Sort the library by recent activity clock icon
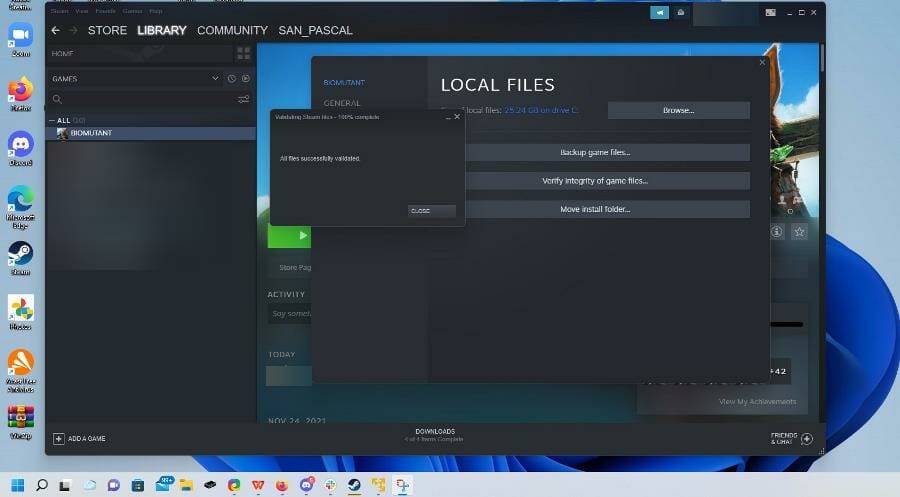The height and width of the screenshot is (497, 900). pos(231,79)
